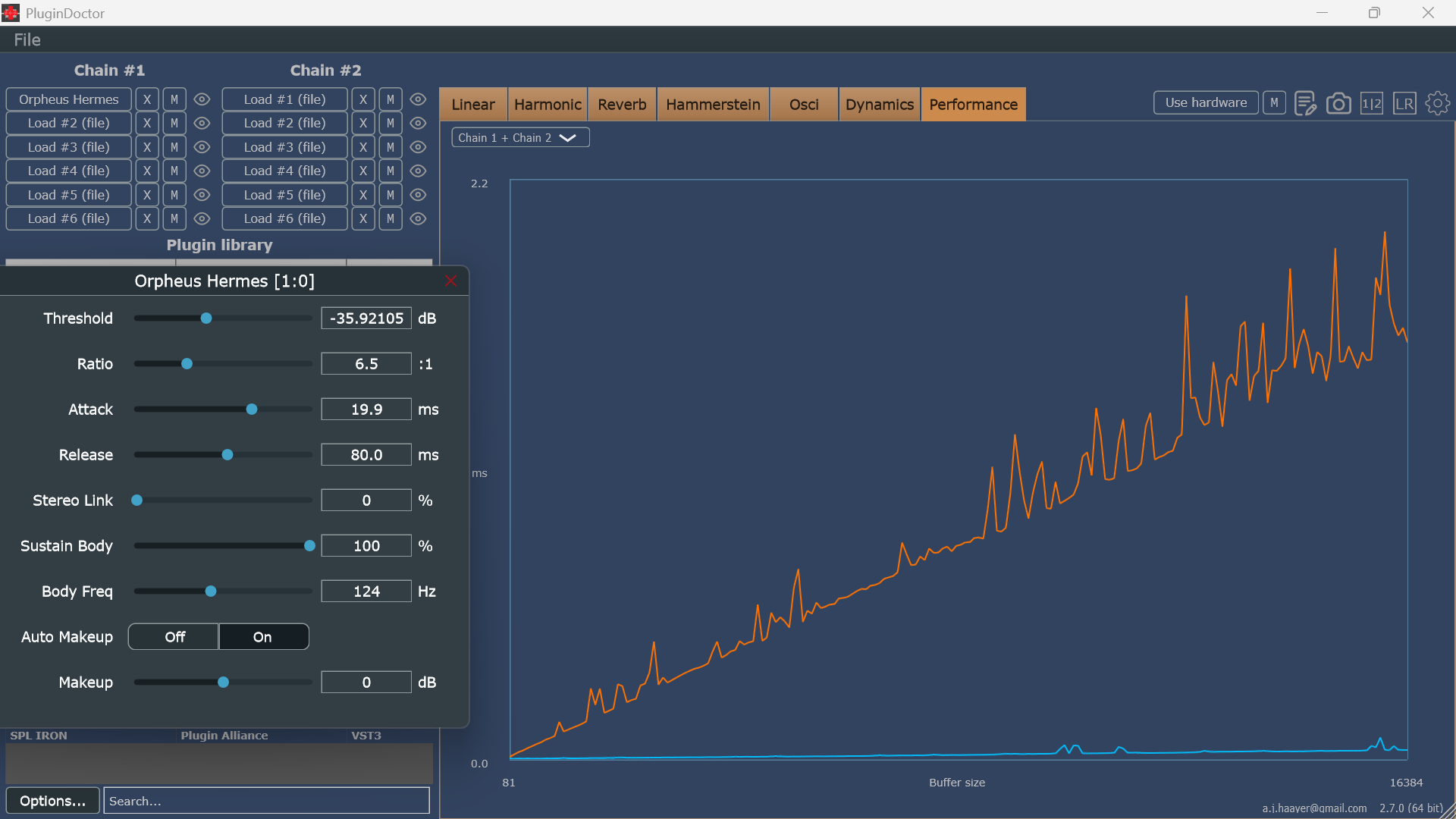Mute Orpheus Hermes slot in Chain #1
The height and width of the screenshot is (819, 1456).
[x=174, y=99]
